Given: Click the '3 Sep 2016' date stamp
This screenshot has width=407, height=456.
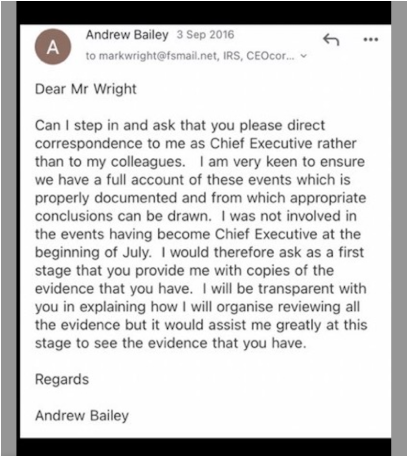Looking at the screenshot, I should 205,34.
